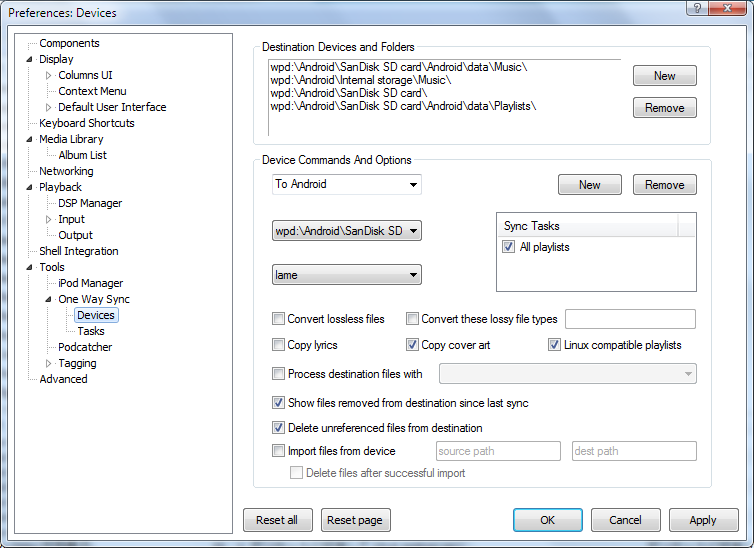
Task: Open the lame encoder dropdown
Action: pos(347,275)
